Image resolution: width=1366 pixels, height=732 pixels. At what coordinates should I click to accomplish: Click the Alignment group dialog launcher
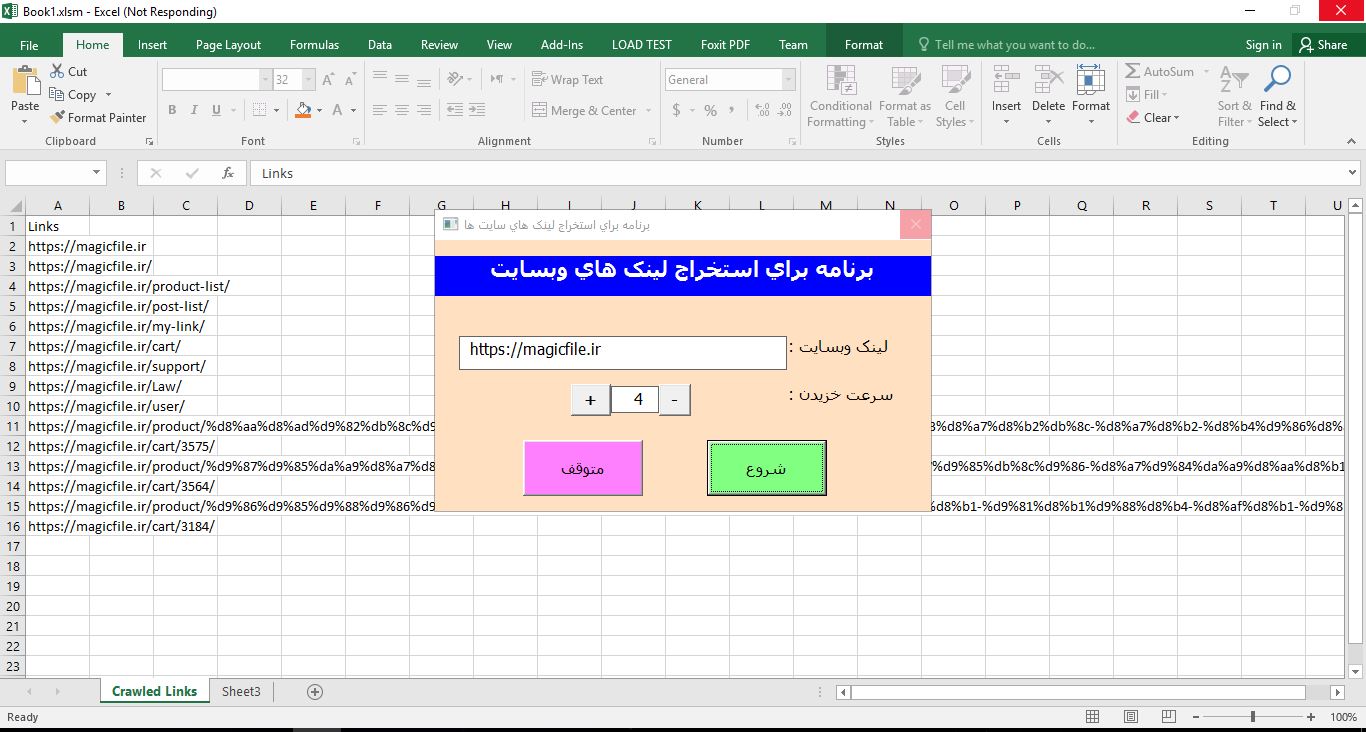pos(652,142)
